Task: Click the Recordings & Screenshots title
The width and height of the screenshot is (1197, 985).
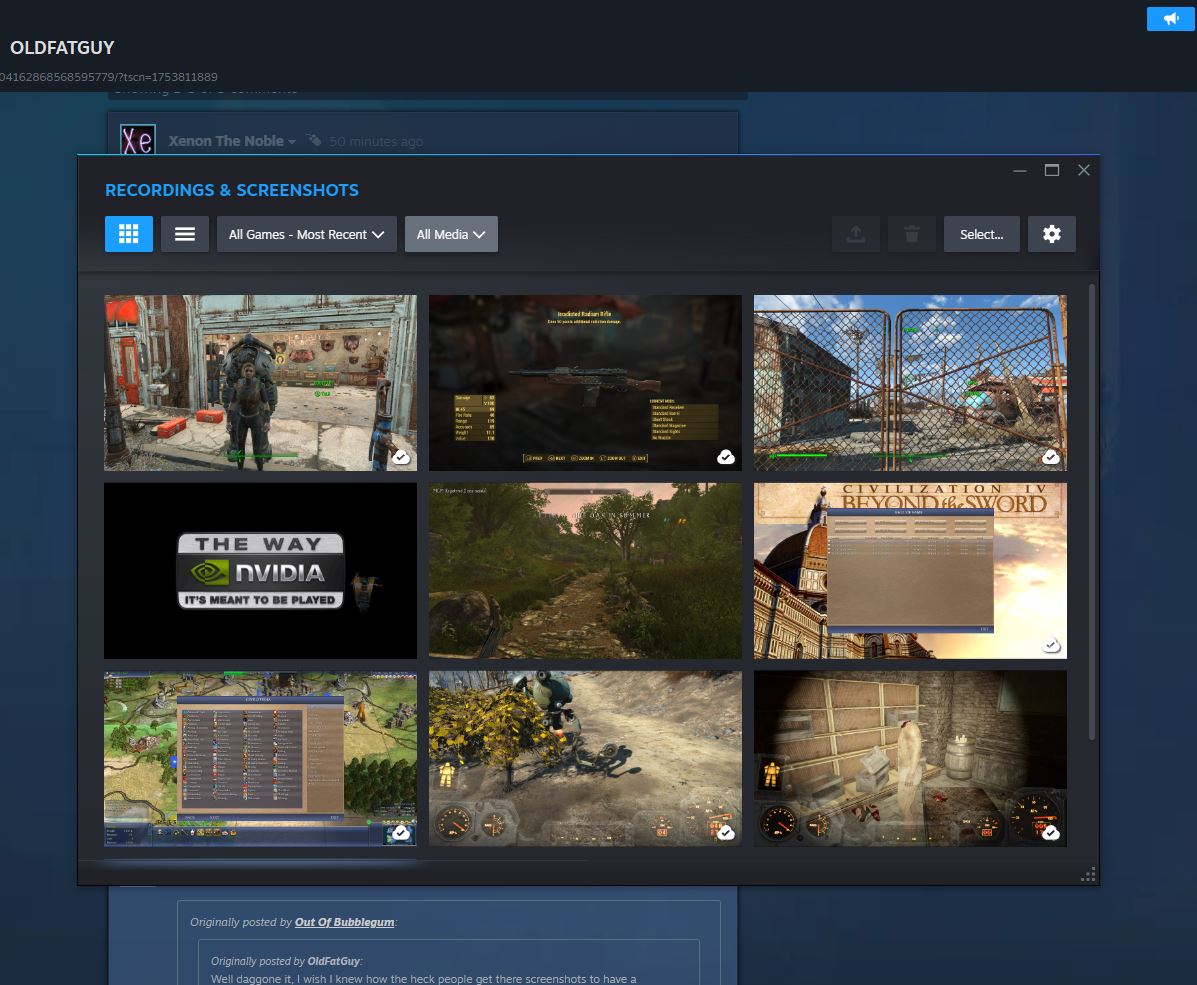Action: [231, 190]
